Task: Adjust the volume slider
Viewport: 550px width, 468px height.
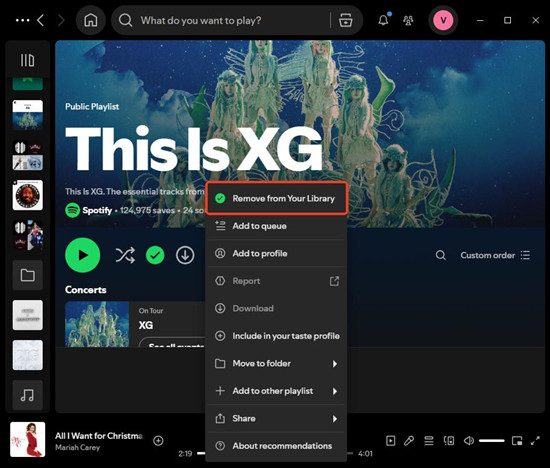Action: click(492, 441)
